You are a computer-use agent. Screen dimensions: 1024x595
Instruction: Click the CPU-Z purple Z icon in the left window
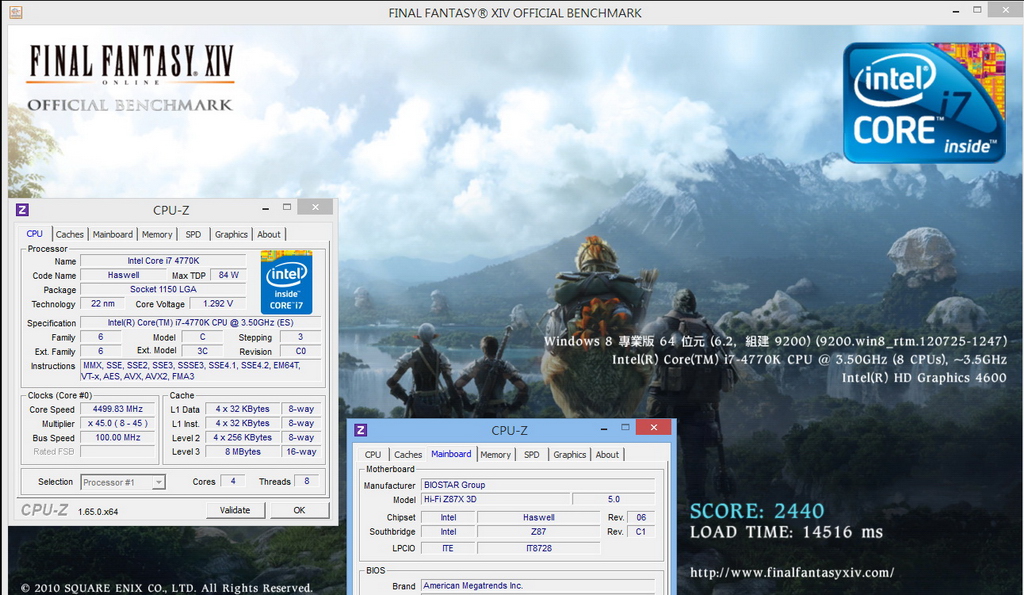point(22,210)
